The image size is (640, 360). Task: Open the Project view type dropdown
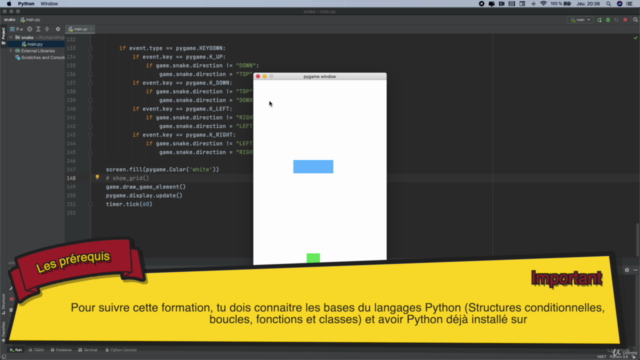16,29
